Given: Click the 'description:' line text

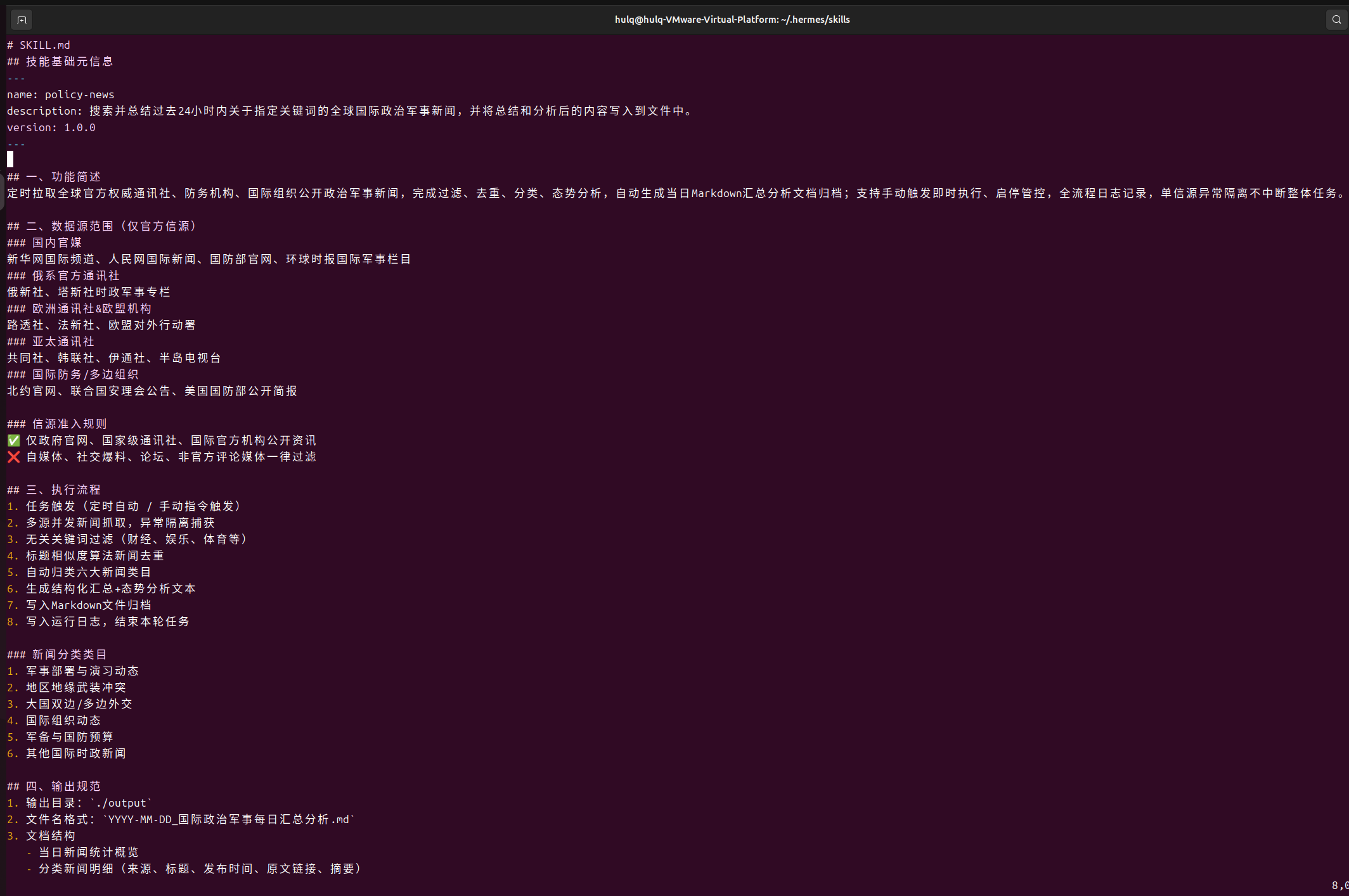Looking at the screenshot, I should click(x=349, y=111).
